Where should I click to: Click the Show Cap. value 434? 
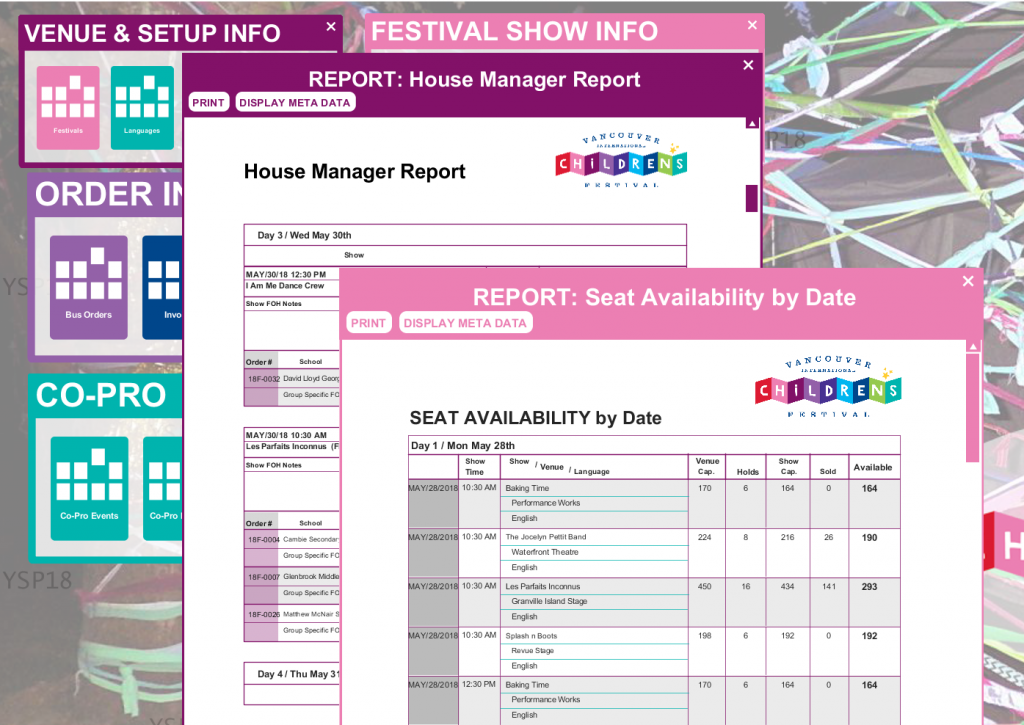tap(788, 587)
